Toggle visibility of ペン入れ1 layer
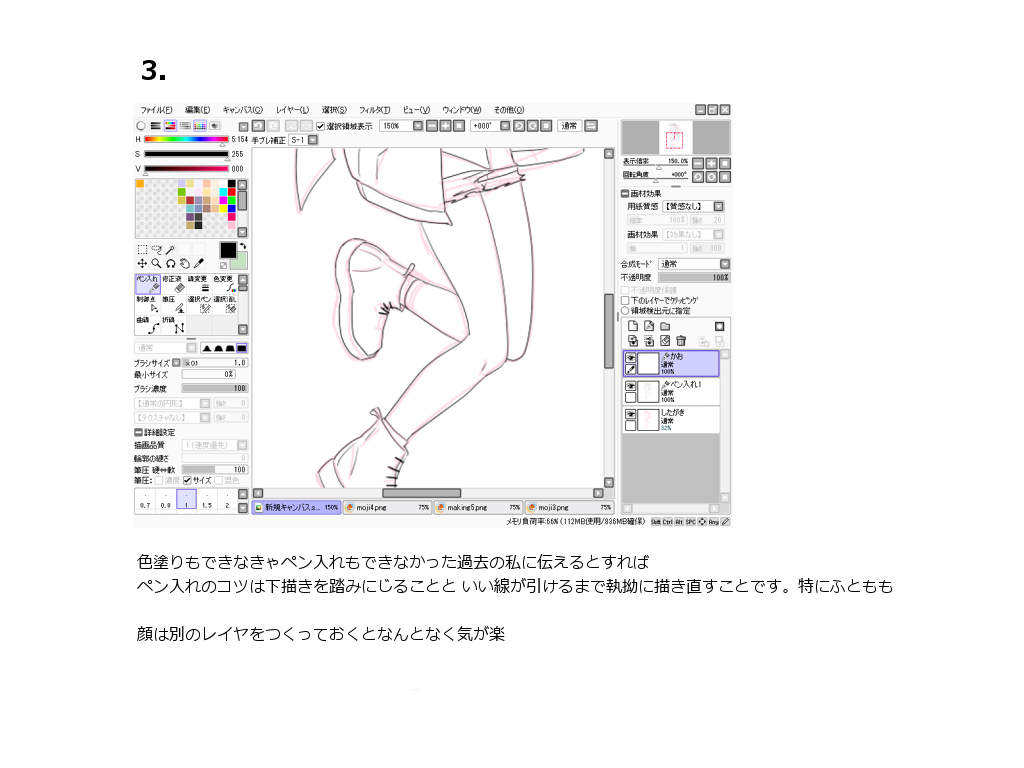The image size is (1024, 768). point(631,386)
